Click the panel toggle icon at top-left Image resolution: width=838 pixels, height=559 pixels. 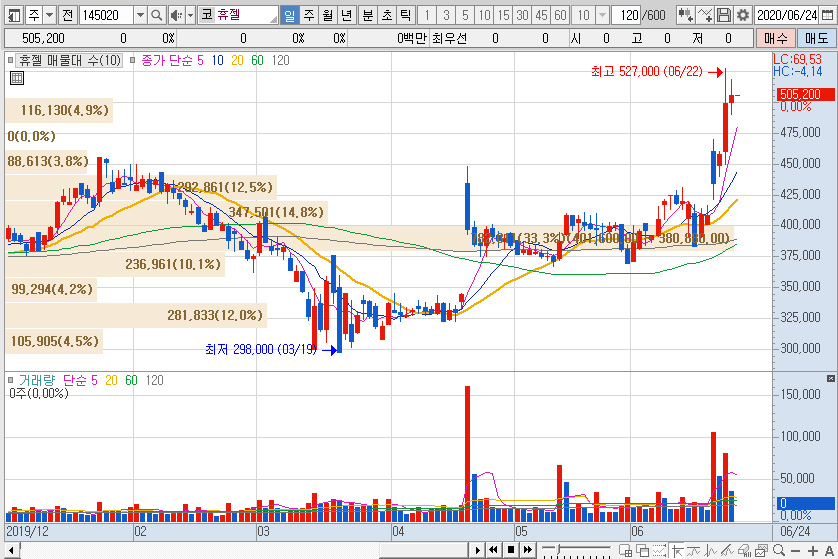tap(14, 15)
